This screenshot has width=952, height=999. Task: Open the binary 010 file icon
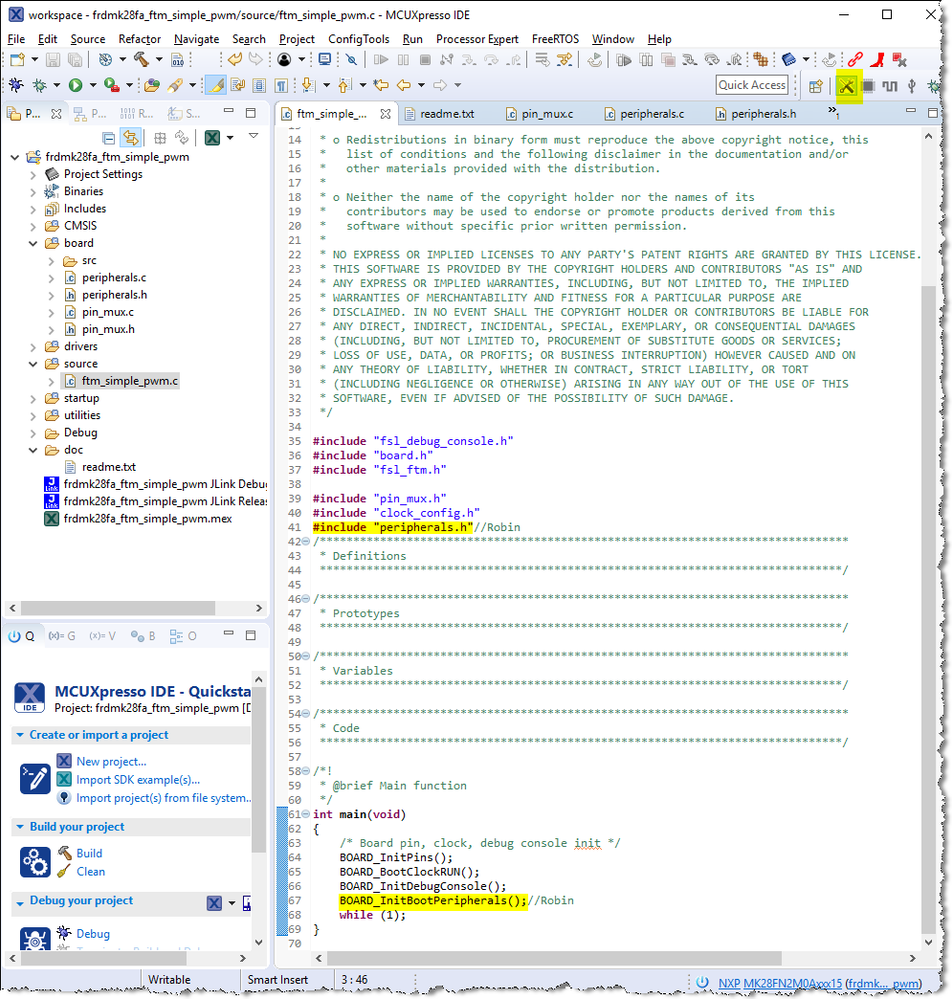pos(178,60)
